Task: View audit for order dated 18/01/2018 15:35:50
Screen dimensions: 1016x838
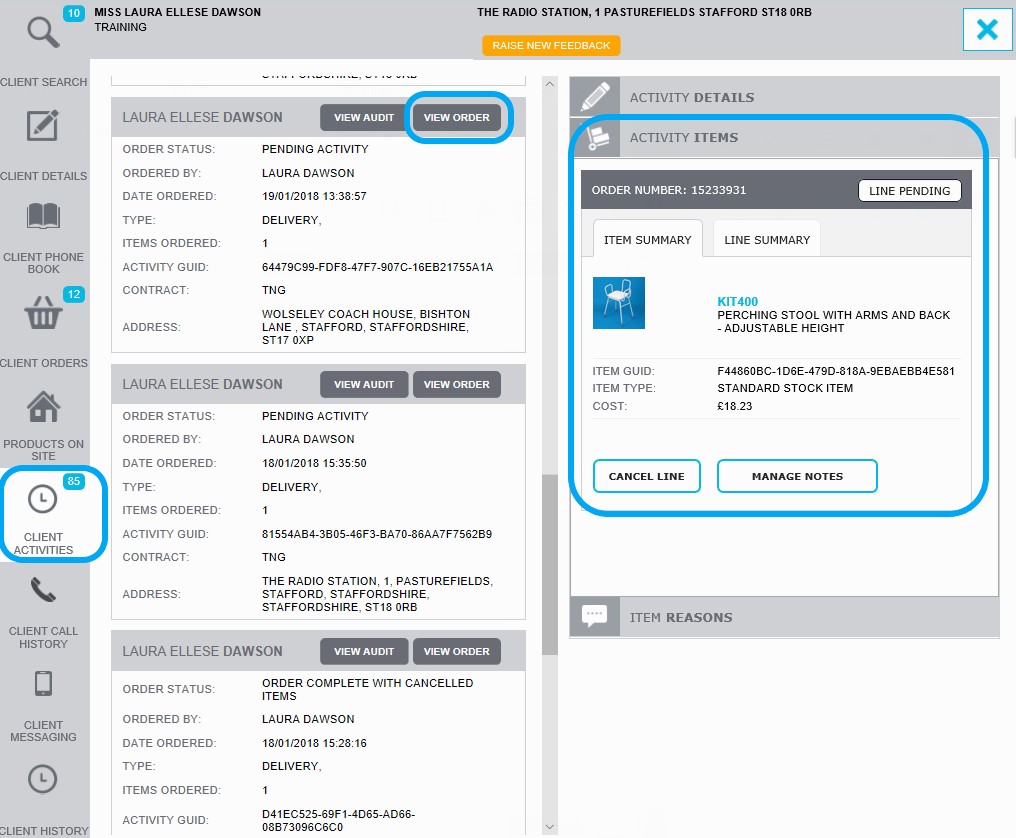Action: coord(364,384)
